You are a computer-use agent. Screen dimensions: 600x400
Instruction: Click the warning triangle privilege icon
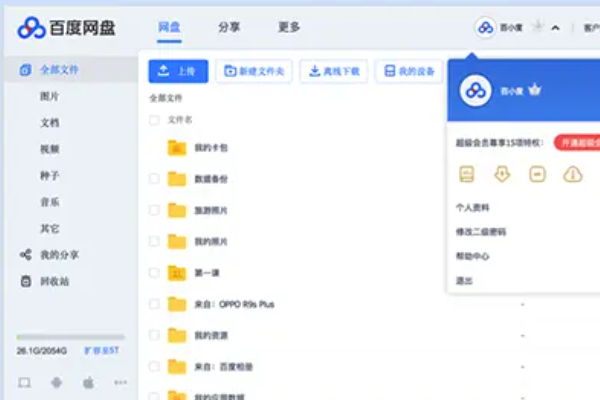pyautogui.click(x=573, y=175)
